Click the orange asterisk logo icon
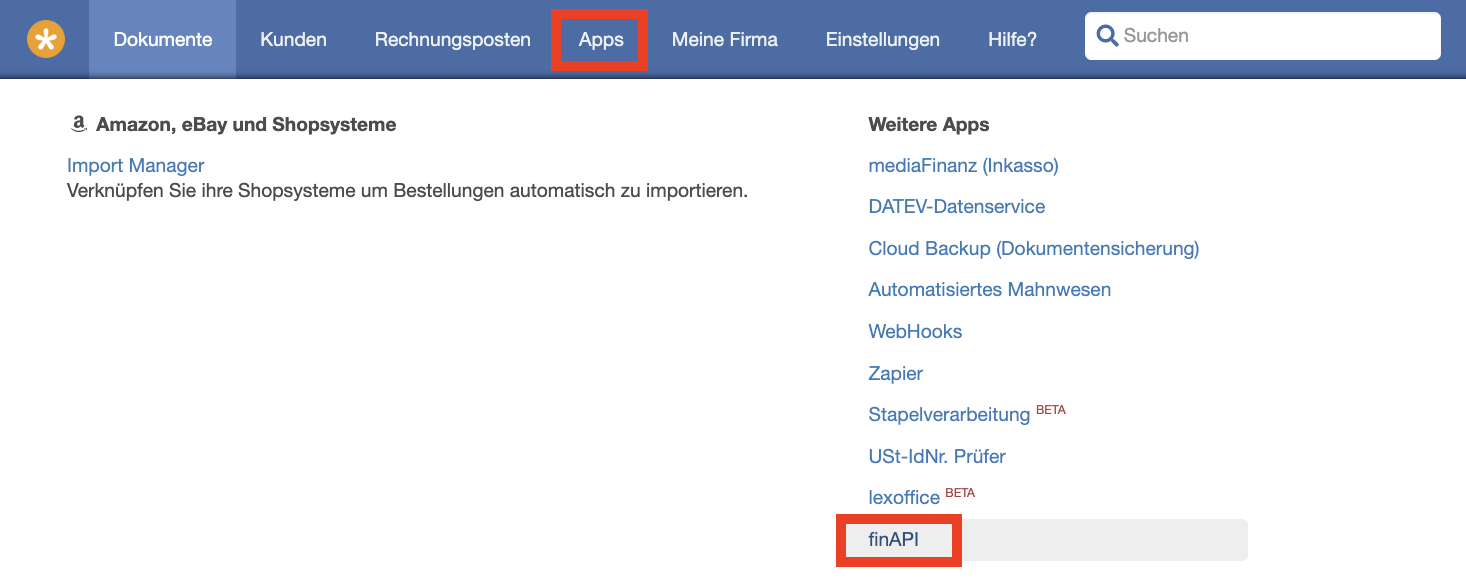This screenshot has width=1466, height=580. 46,39
